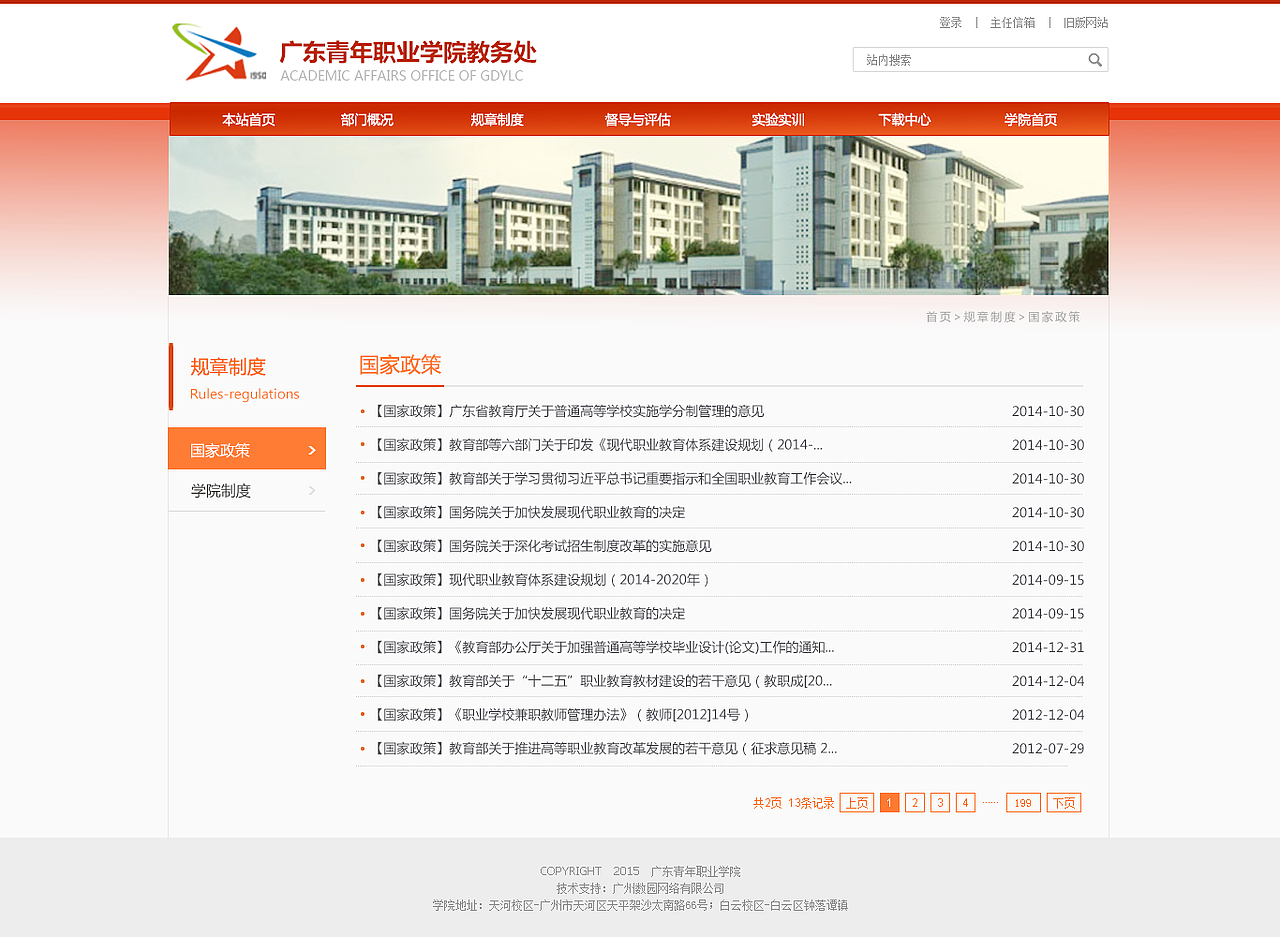Click the search magnifier icon

[1095, 59]
